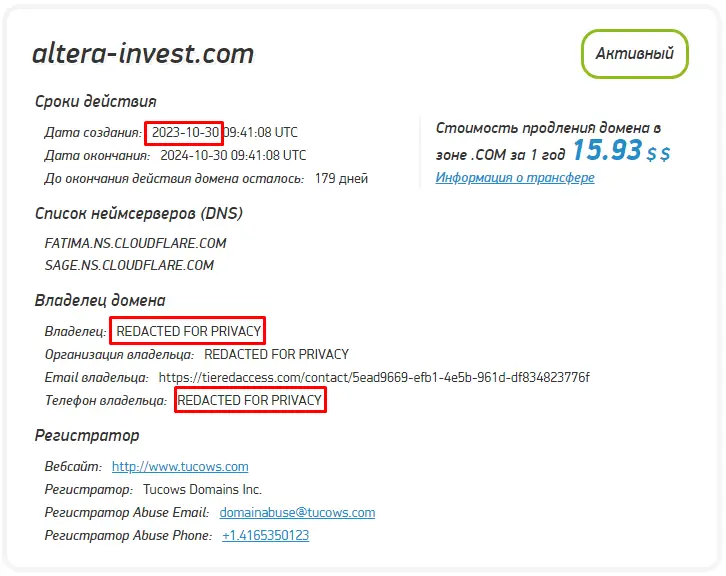Click the Регистратор section heading
The width and height of the screenshot is (726, 576).
pos(87,435)
